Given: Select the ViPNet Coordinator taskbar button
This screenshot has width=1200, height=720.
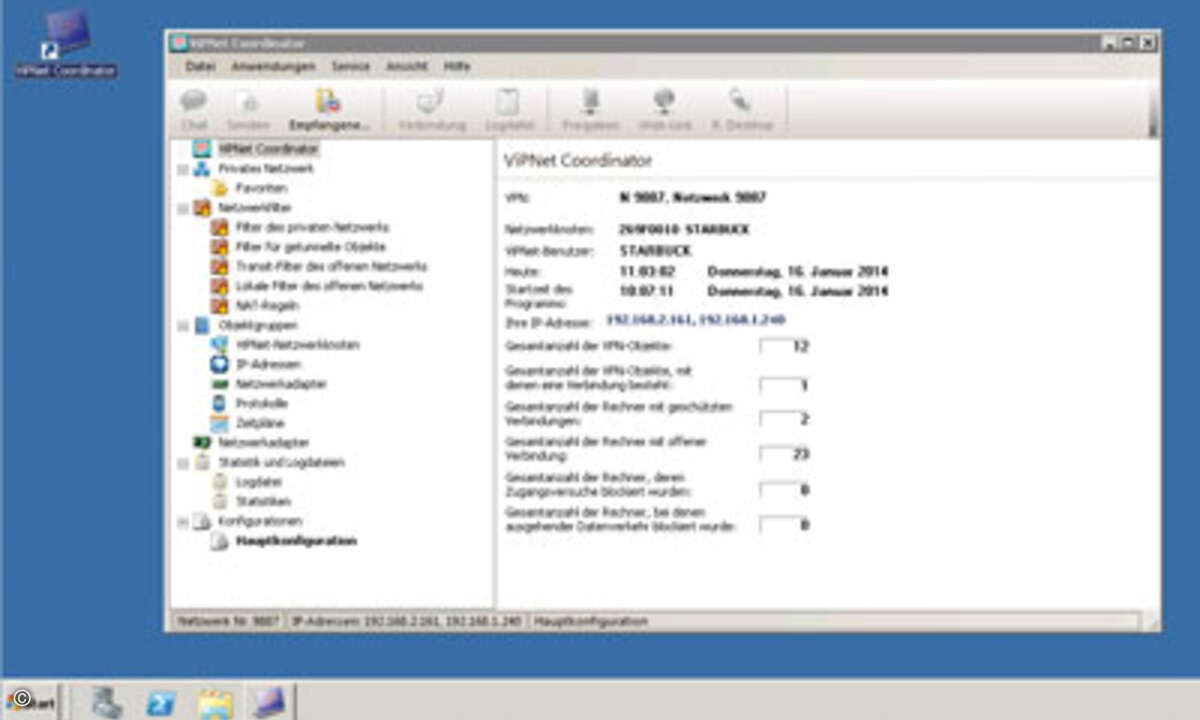Looking at the screenshot, I should click(x=268, y=702).
